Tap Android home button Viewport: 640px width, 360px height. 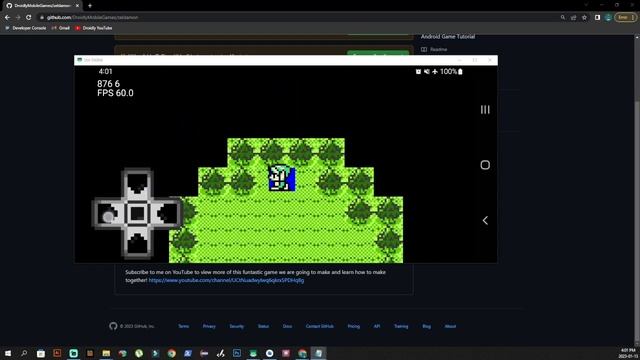click(485, 165)
